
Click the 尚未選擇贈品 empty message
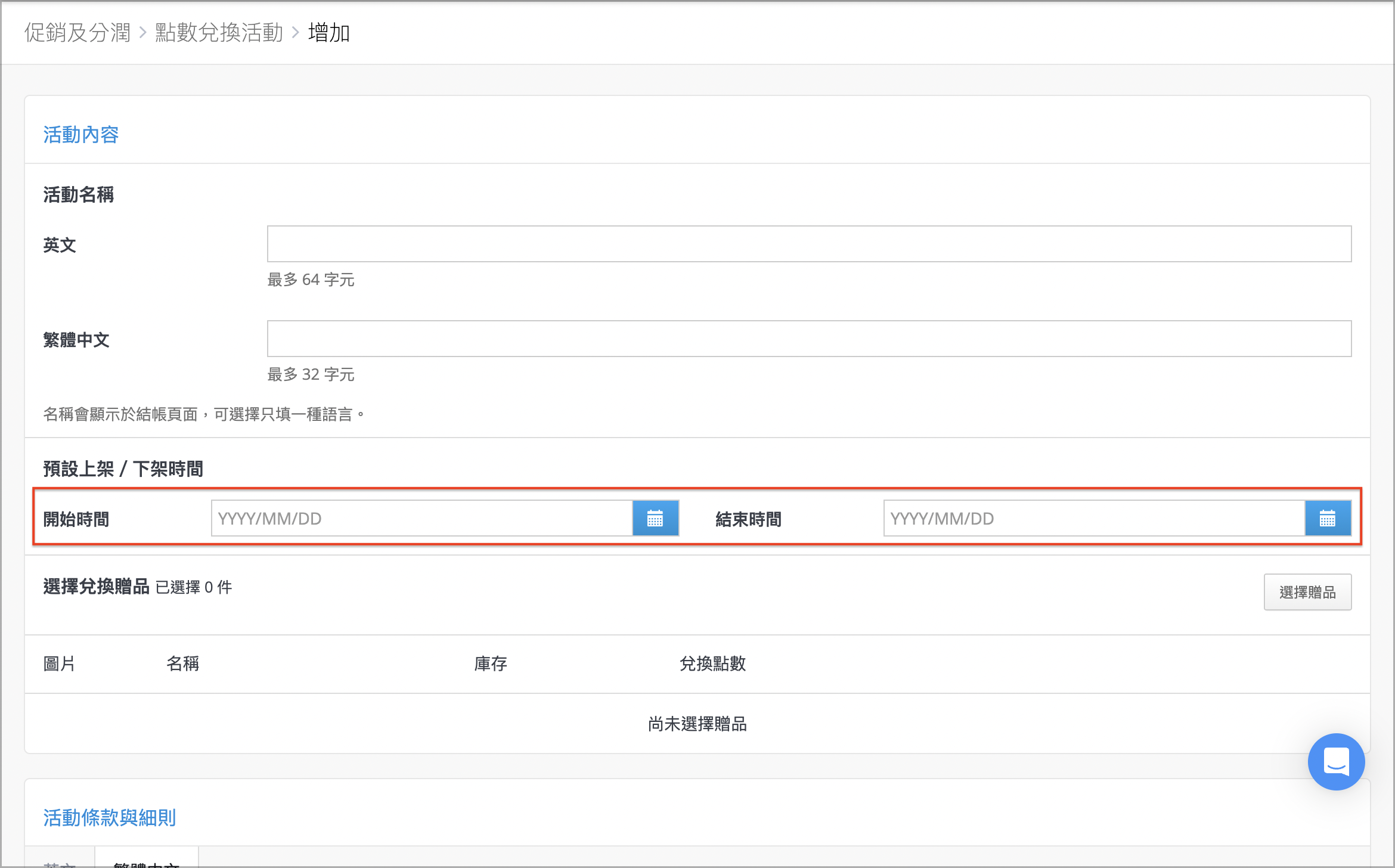[x=697, y=724]
